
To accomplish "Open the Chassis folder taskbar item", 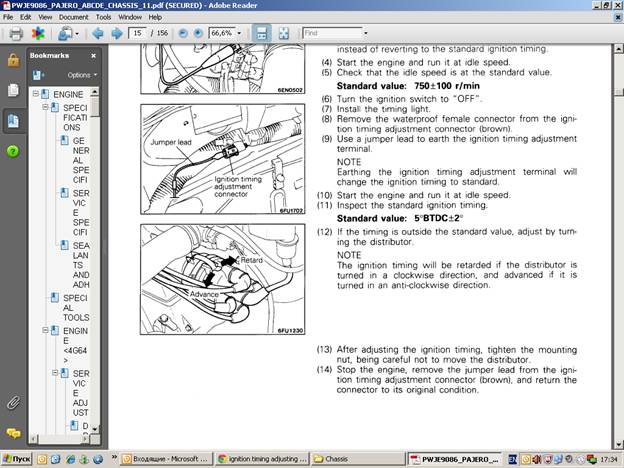I will click(357, 459).
